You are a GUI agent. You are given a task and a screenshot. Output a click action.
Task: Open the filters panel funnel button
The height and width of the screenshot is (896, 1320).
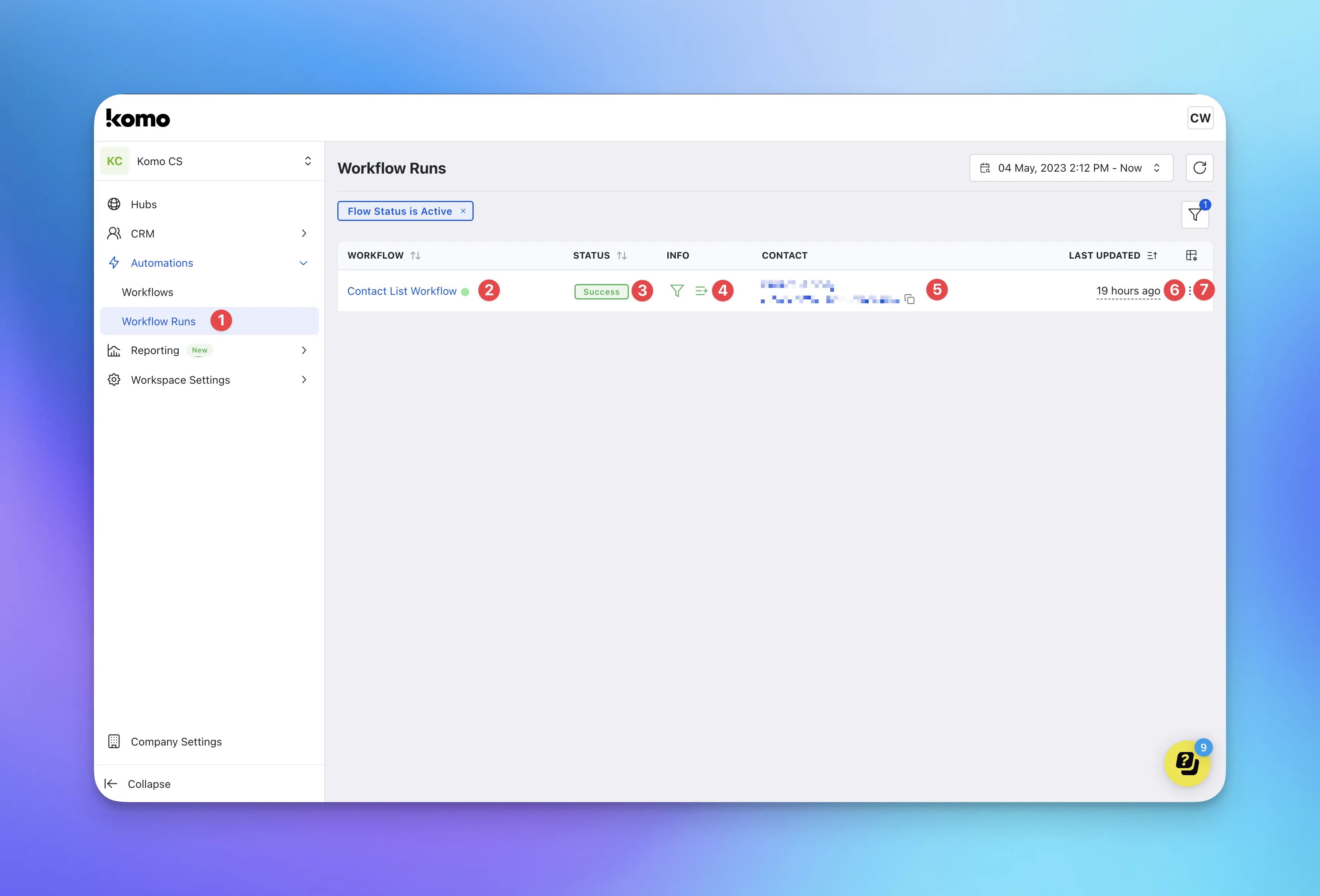click(1195, 215)
